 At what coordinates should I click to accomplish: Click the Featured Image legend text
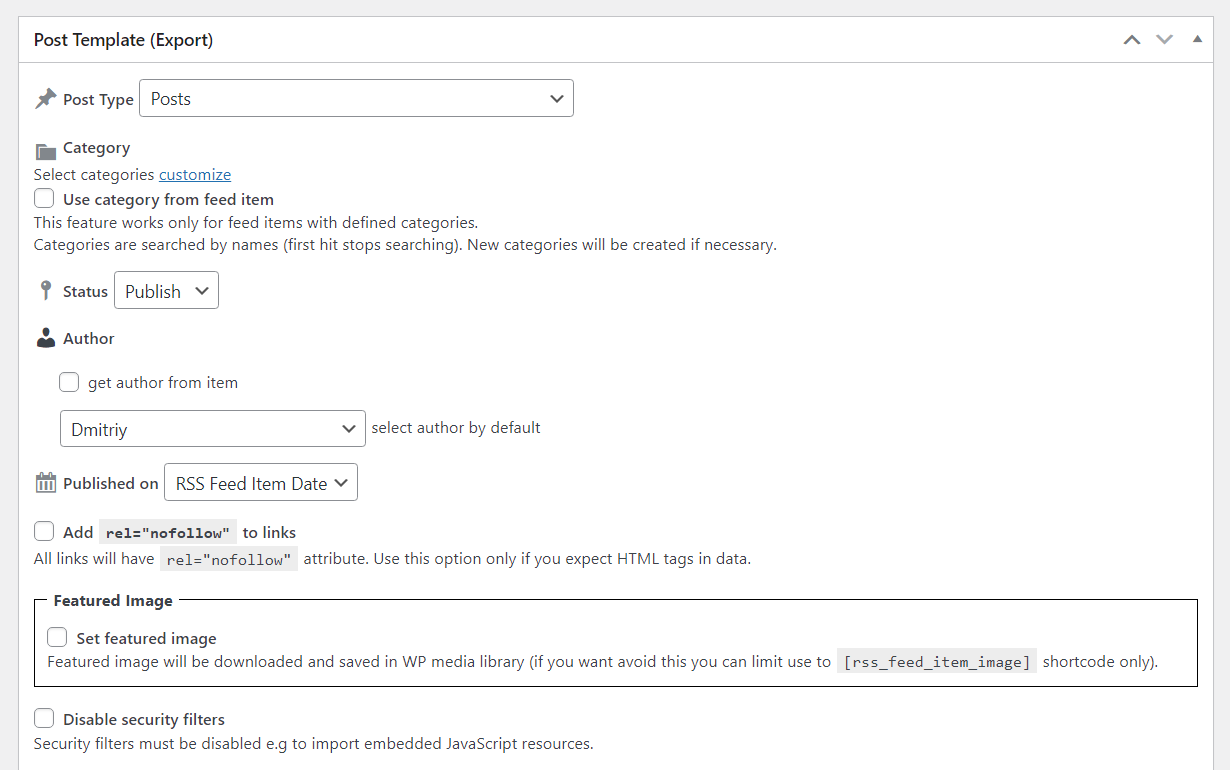113,600
